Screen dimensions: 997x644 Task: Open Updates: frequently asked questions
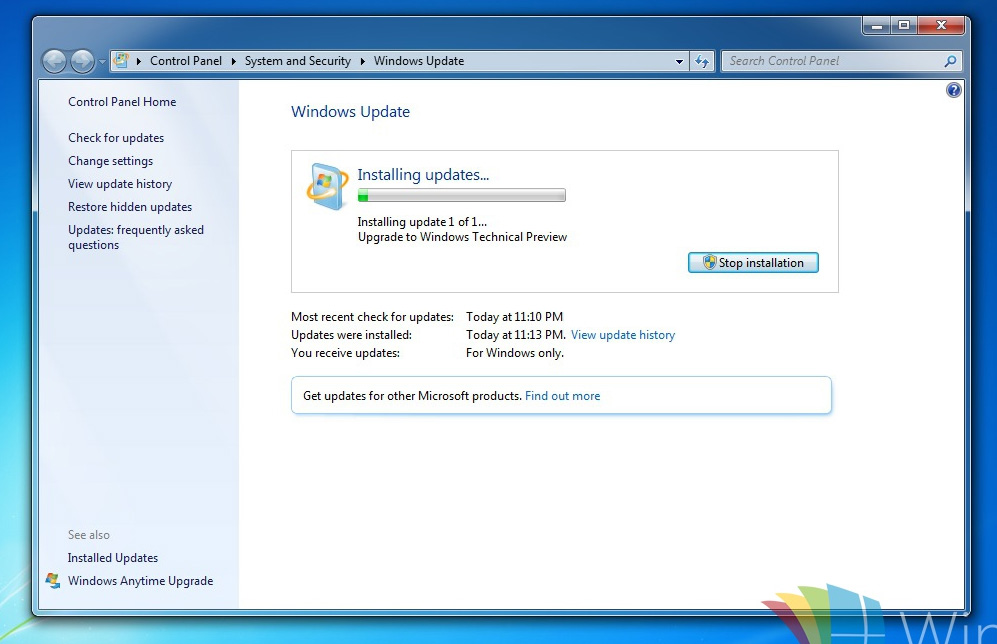136,237
